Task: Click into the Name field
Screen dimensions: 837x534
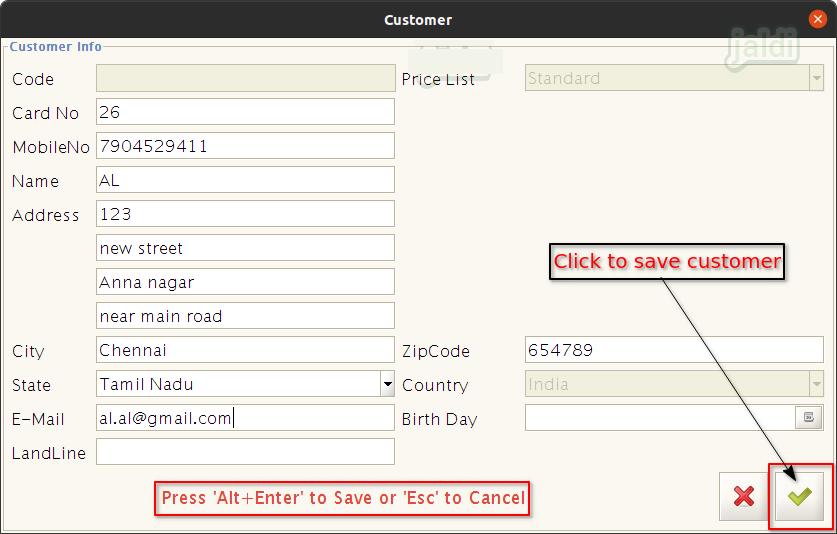Action: coord(246,180)
